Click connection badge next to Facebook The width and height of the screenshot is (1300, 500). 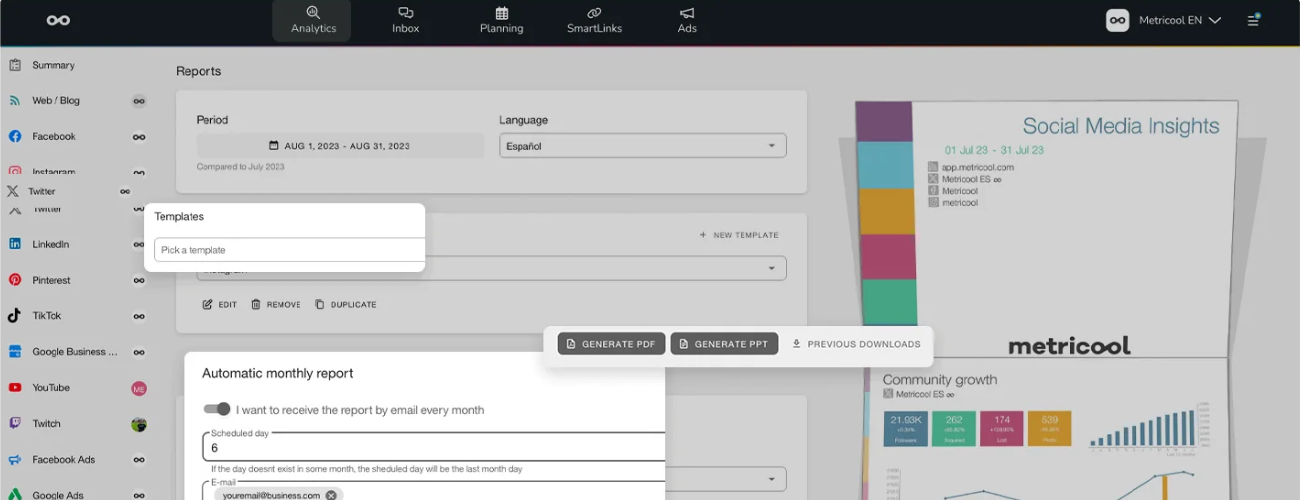pyautogui.click(x=139, y=137)
